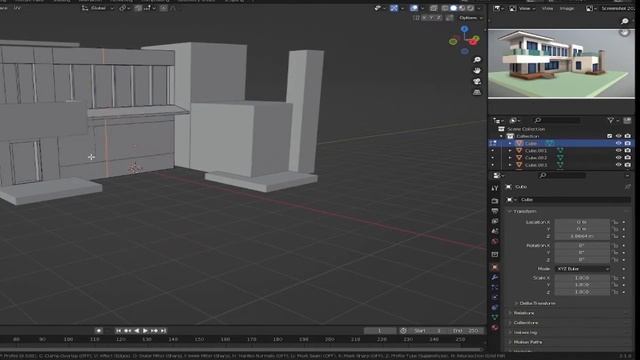Click the Location X value field

coord(582,222)
